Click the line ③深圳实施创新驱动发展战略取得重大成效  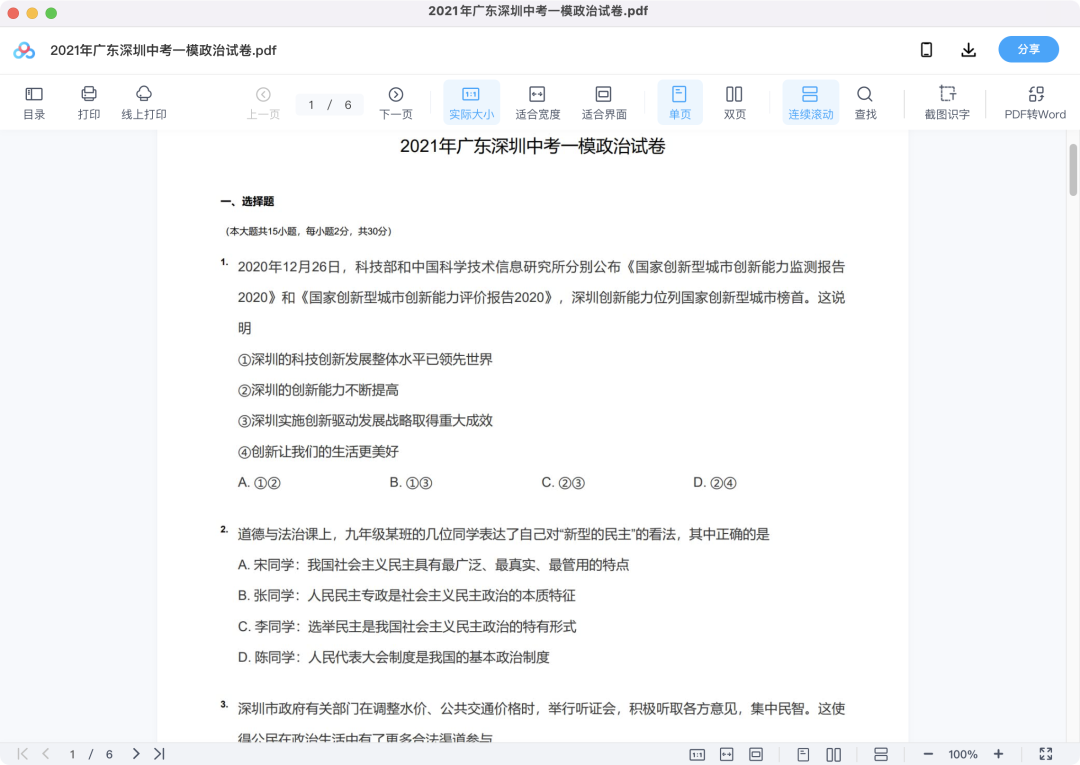tap(365, 421)
